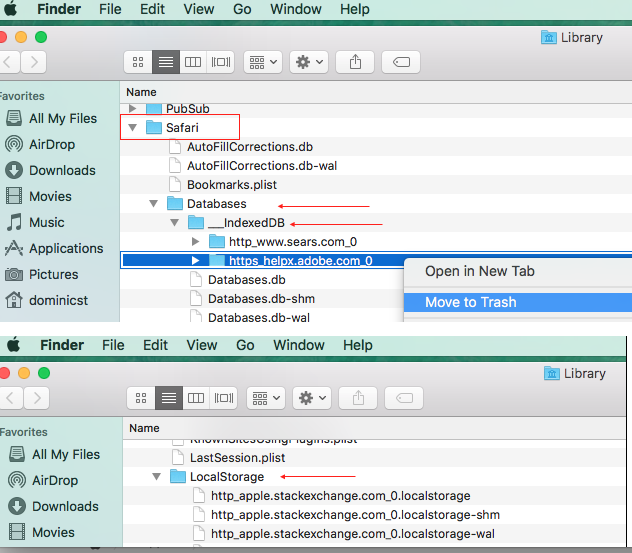Collapse the LocalStorage folder
632x553 pixels.
pos(156,477)
